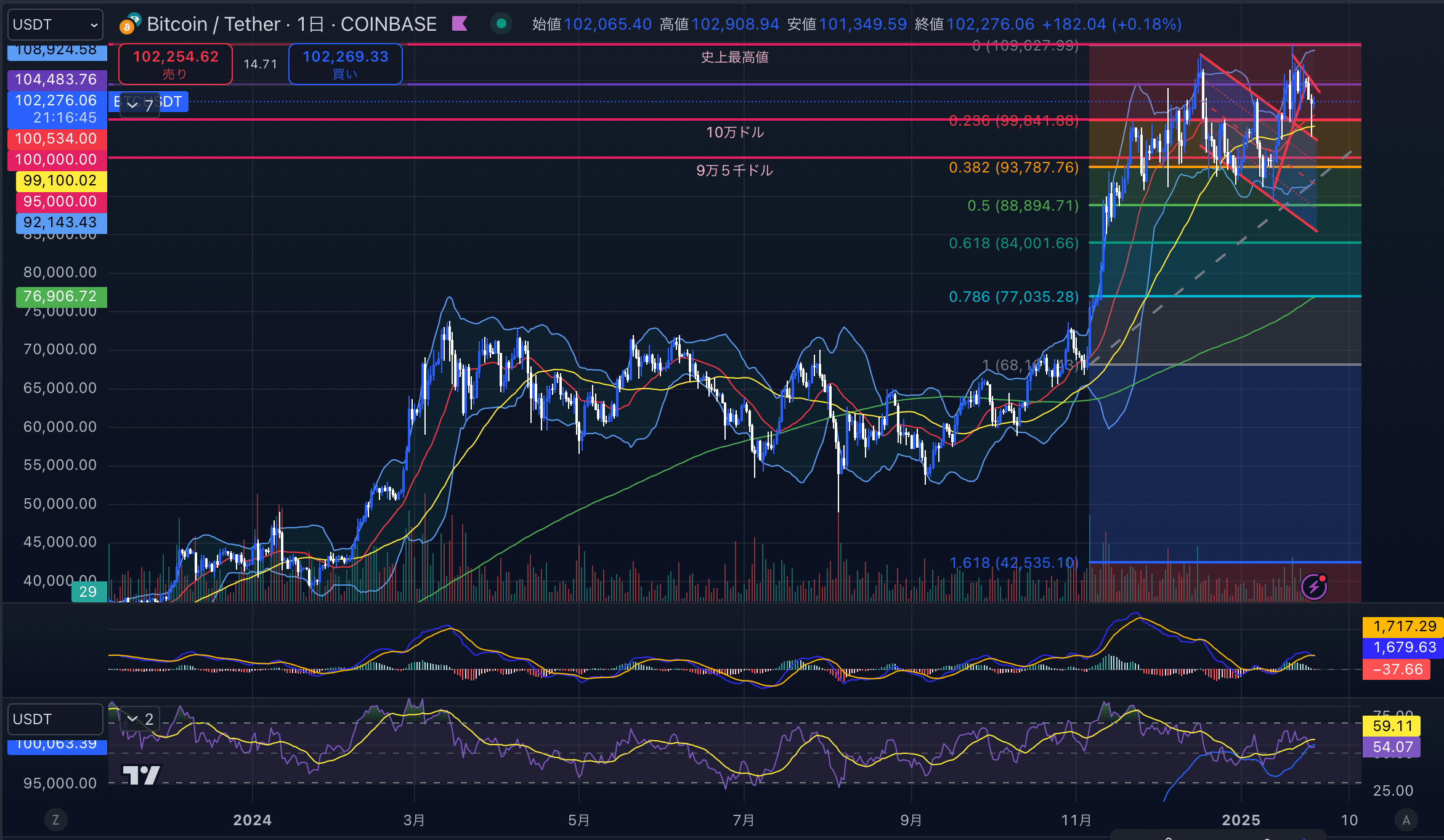Viewport: 1444px width, 840px height.
Task: Click the 2024 label on the time axis
Action: 252,820
